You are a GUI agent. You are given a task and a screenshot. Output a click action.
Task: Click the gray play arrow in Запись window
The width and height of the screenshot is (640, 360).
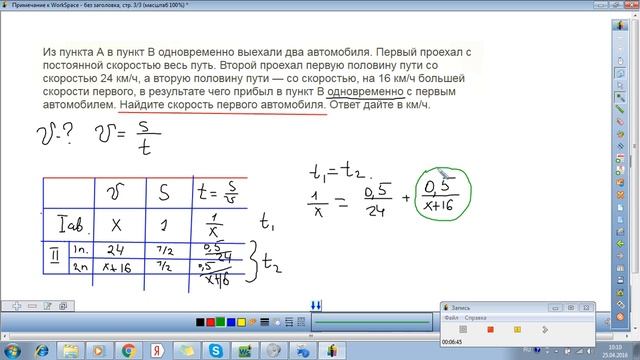point(544,329)
